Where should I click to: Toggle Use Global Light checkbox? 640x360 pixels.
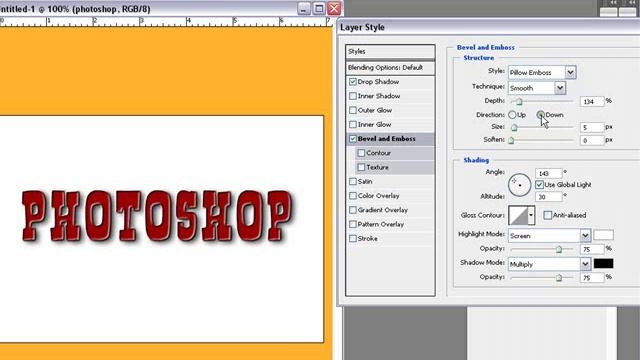click(x=539, y=185)
